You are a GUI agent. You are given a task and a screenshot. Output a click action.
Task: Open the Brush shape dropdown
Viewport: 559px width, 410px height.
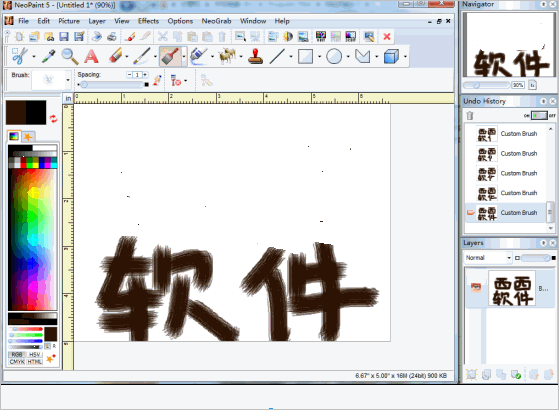point(68,80)
